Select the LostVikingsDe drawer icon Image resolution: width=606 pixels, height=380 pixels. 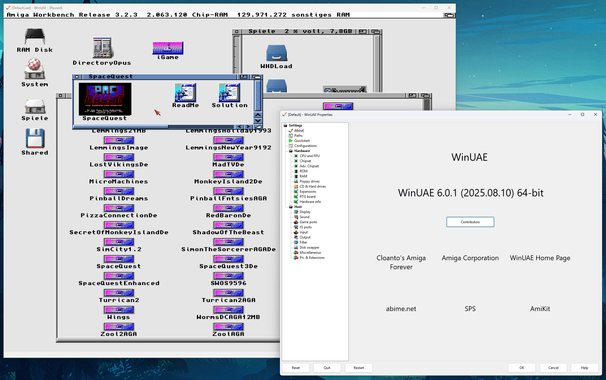pyautogui.click(x=119, y=157)
